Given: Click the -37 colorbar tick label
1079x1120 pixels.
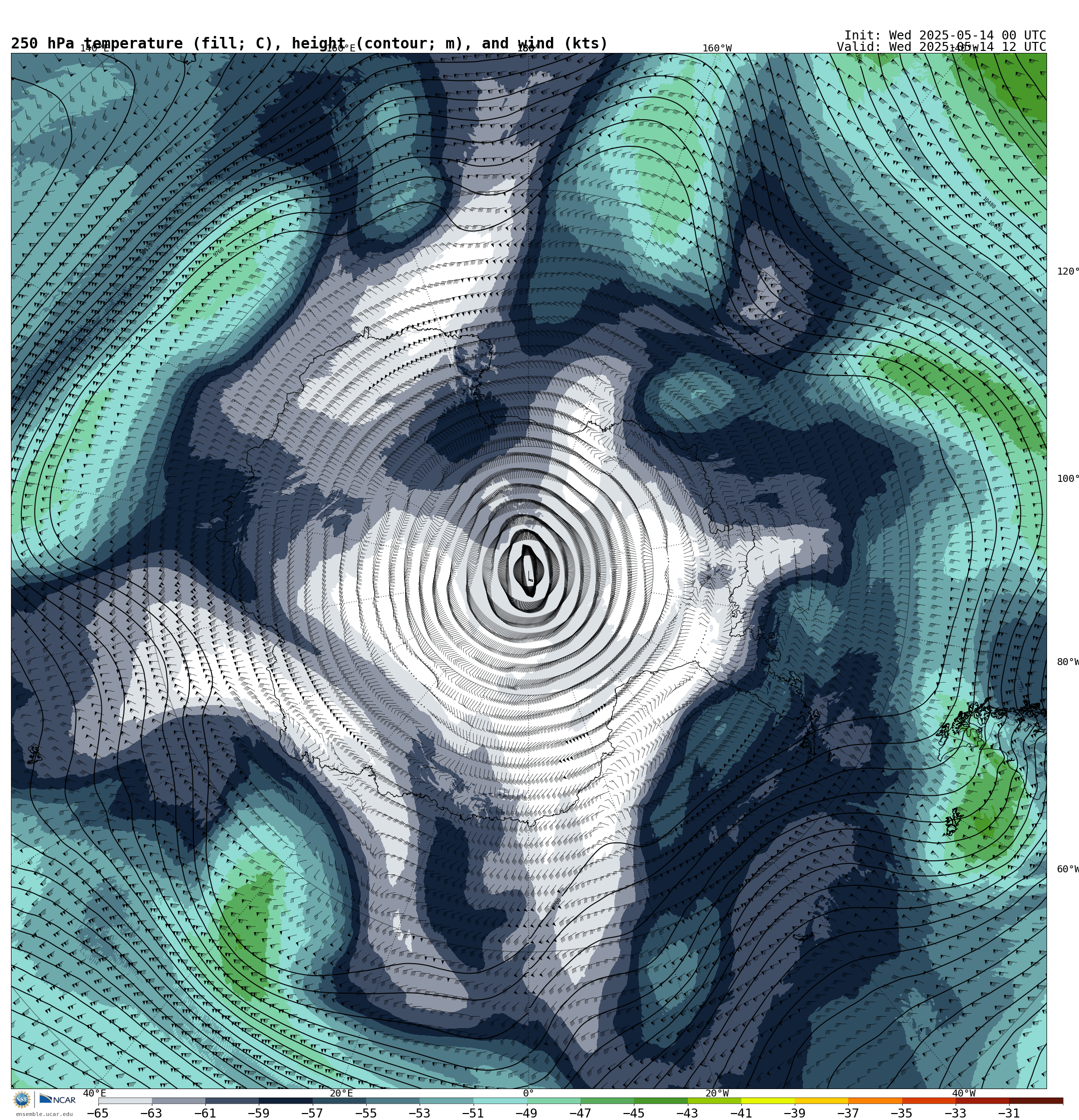Looking at the screenshot, I should (x=848, y=1113).
